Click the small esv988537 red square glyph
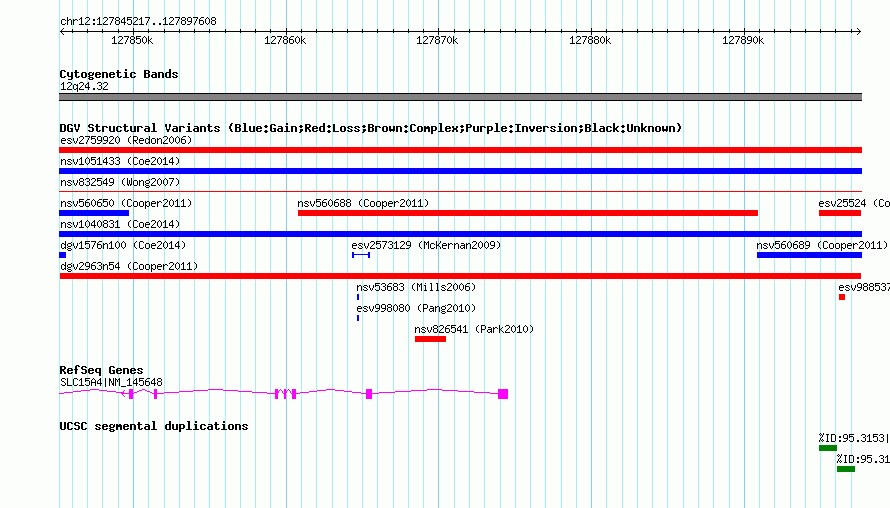Viewport: 890px width, 508px height. point(842,297)
